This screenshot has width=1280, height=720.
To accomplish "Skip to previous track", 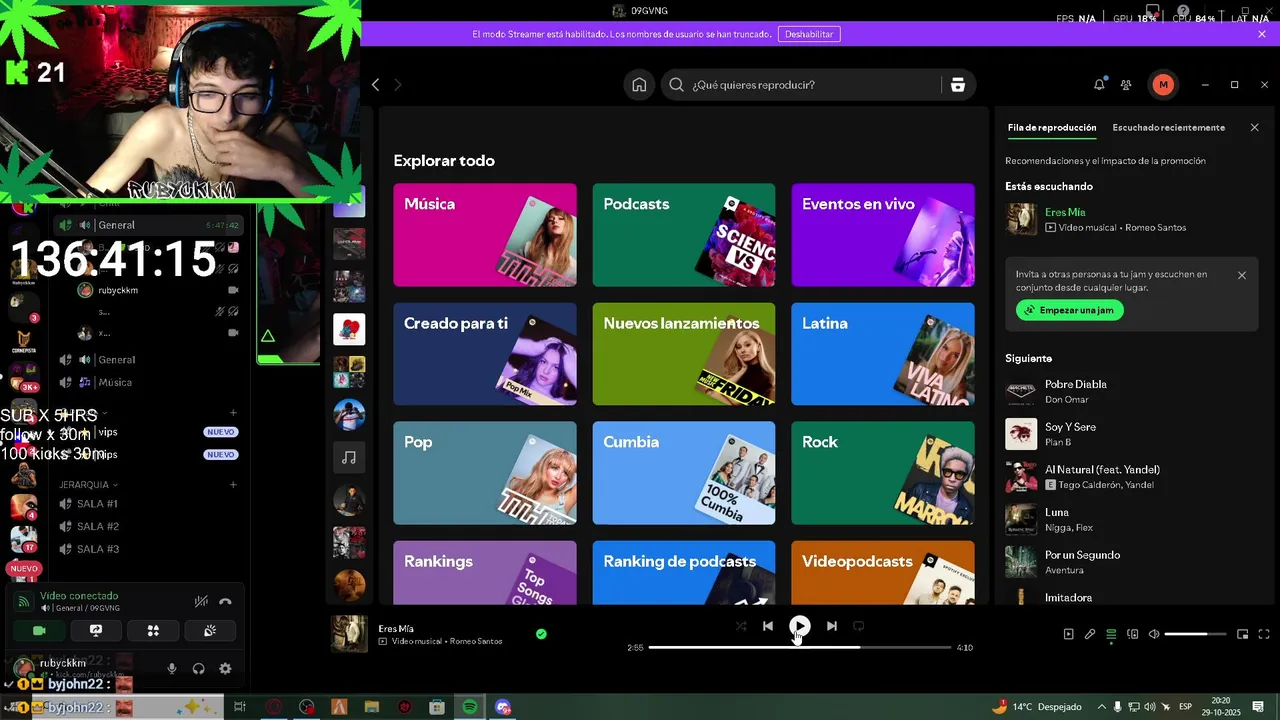I will coord(768,626).
